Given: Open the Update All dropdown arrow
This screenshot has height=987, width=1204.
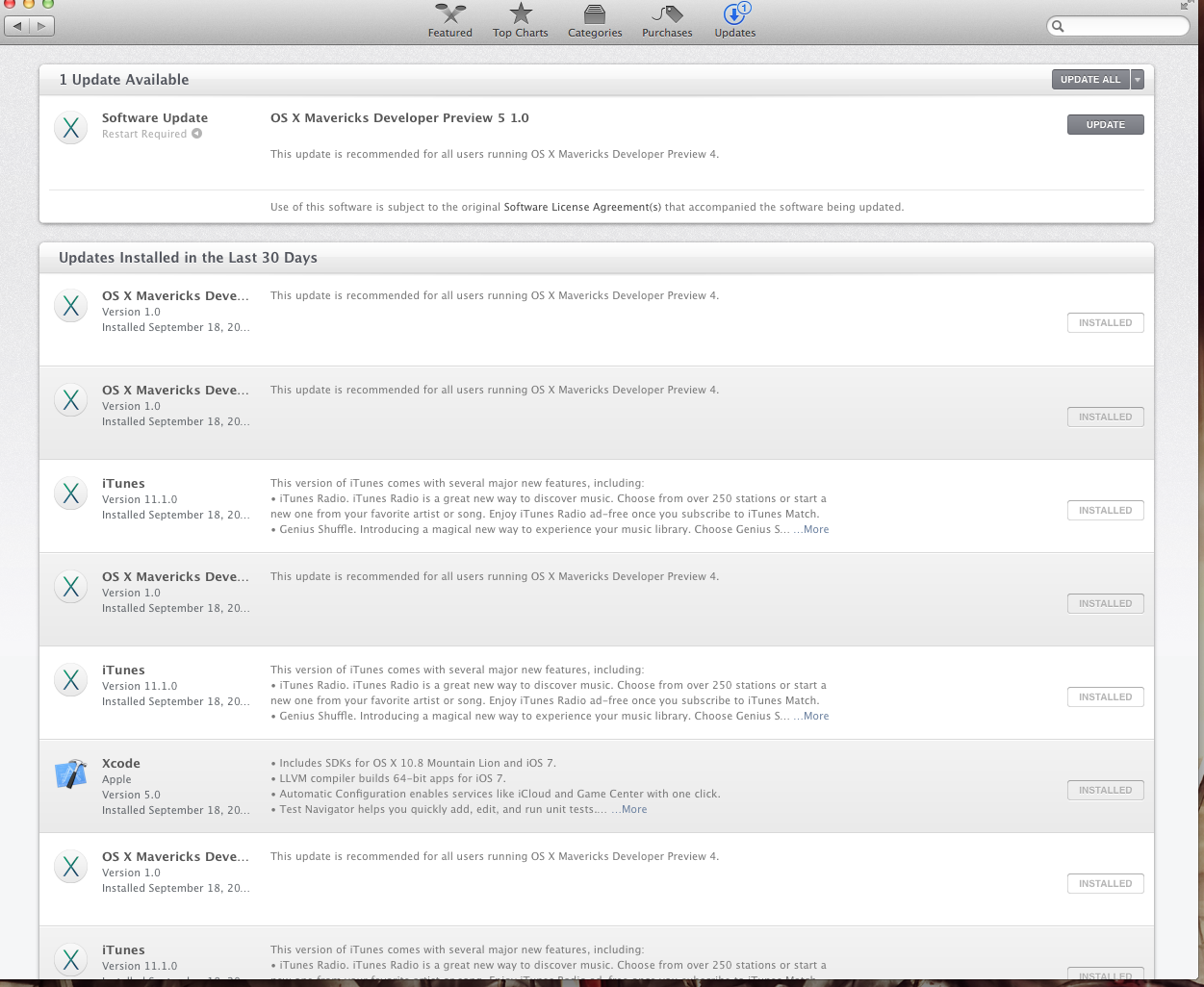Looking at the screenshot, I should pyautogui.click(x=1138, y=80).
